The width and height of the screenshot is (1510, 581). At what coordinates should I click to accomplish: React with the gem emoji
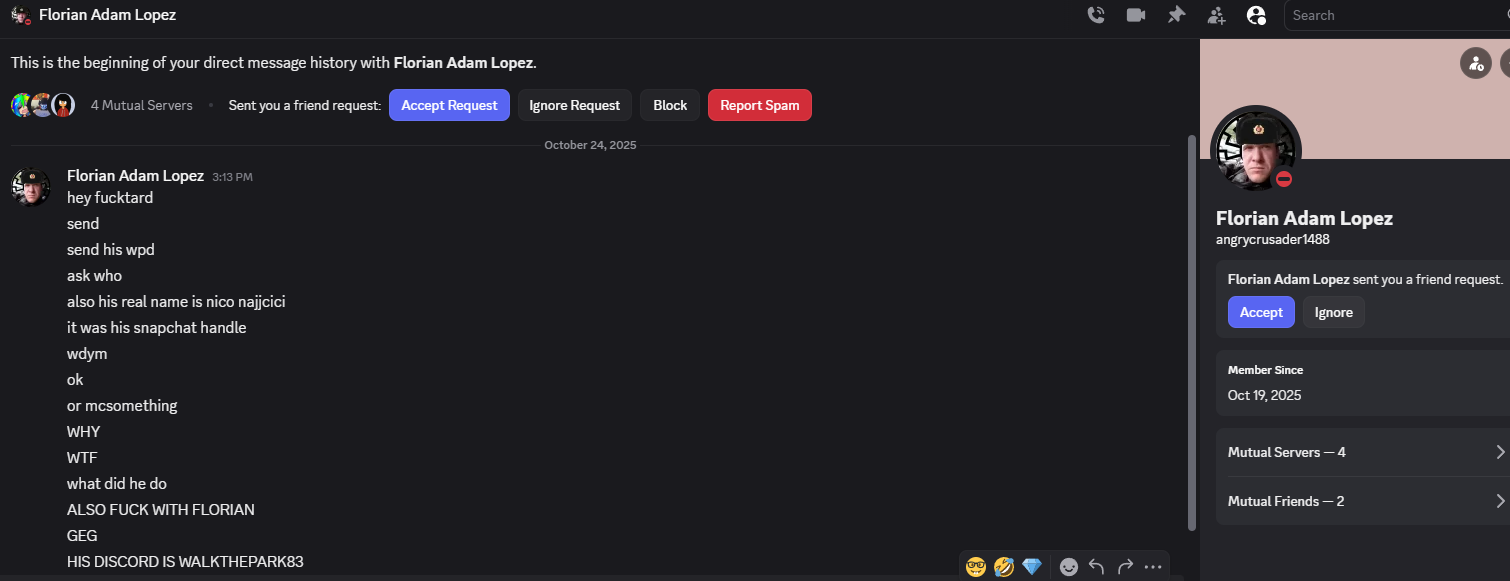coord(1032,567)
